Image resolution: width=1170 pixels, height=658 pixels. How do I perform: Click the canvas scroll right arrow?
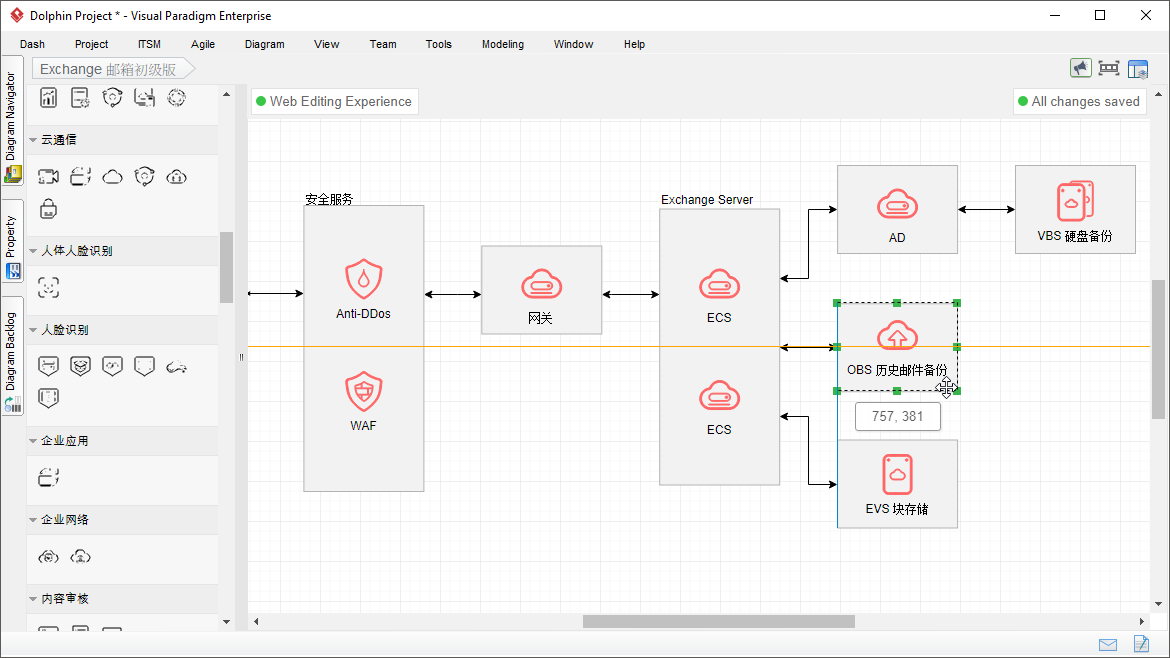1142,621
